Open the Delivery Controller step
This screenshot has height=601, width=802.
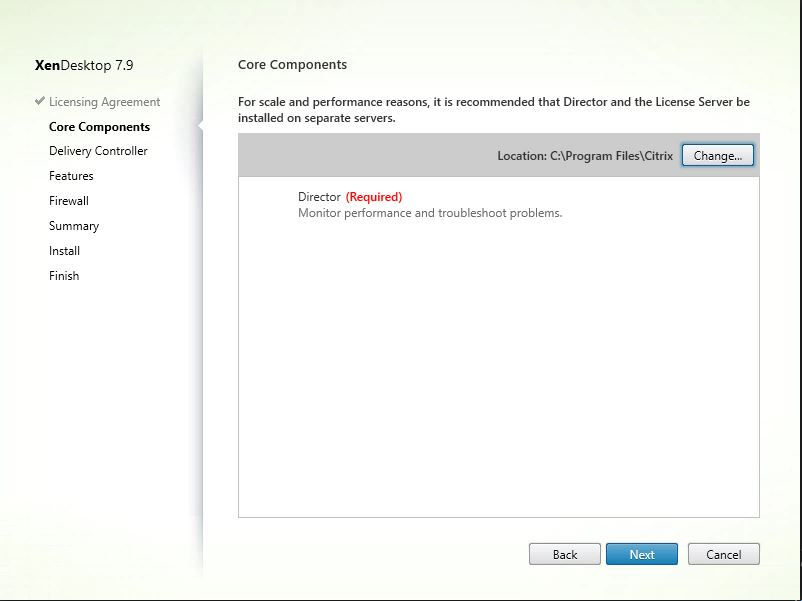(98, 151)
